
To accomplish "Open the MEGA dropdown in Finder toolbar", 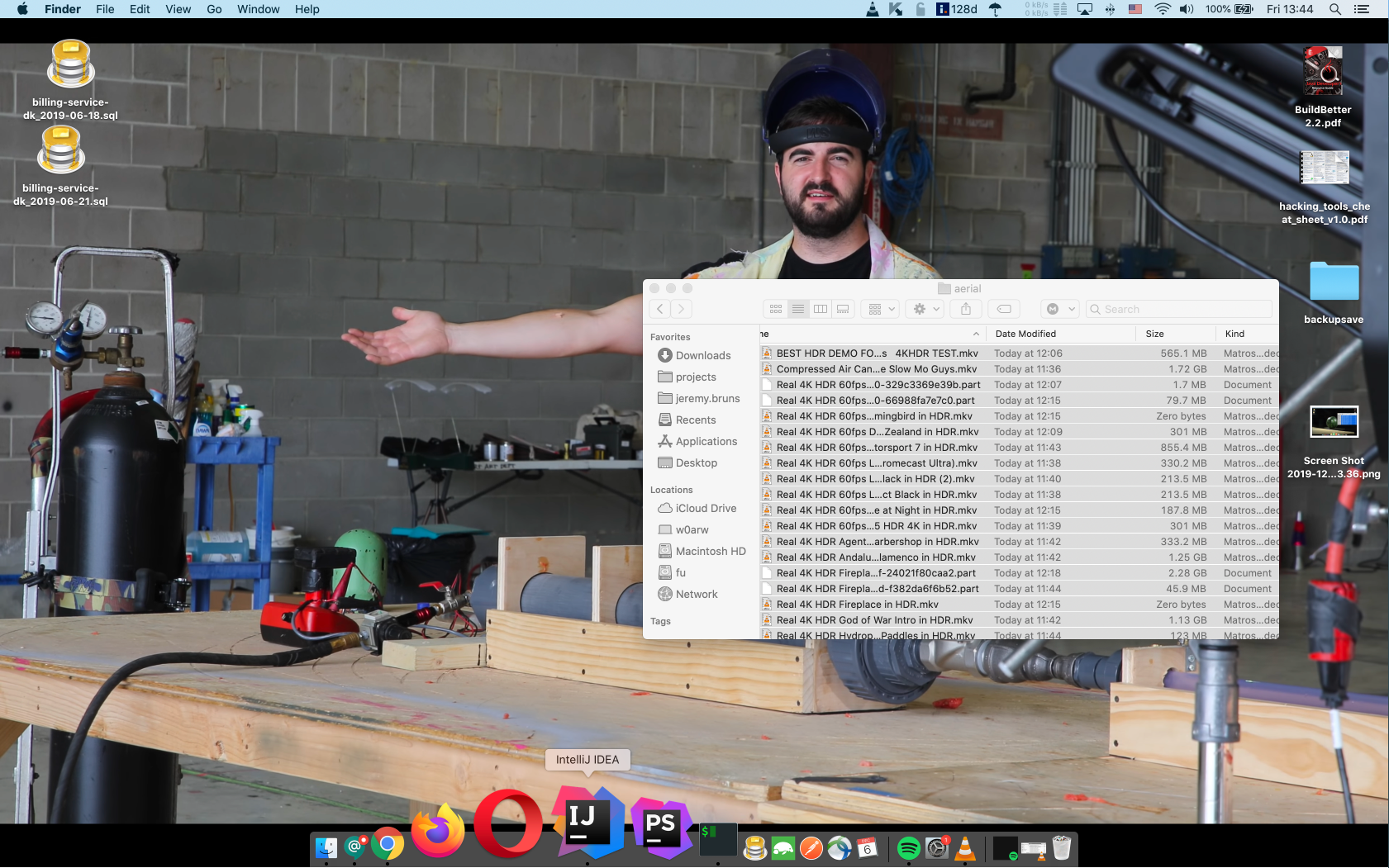I will tap(1060, 309).
